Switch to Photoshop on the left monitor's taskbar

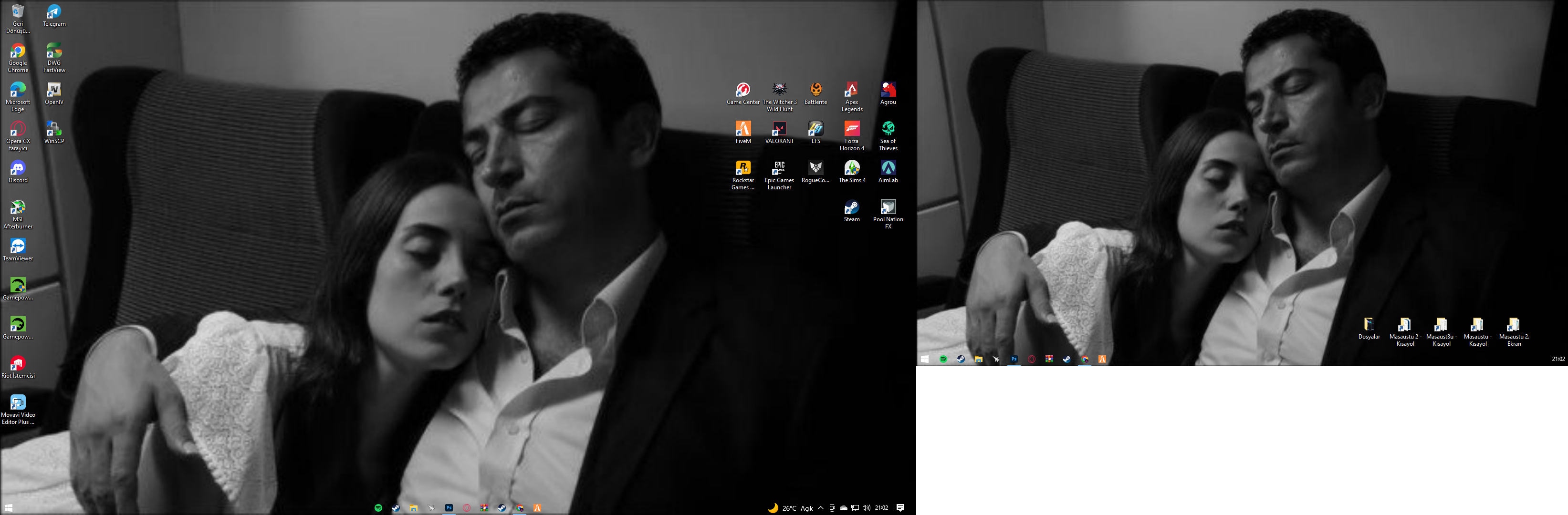click(449, 508)
